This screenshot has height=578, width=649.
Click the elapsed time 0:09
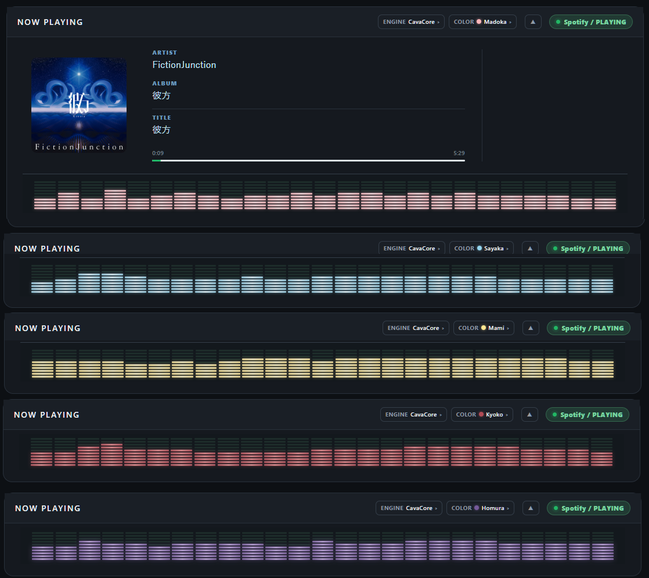(x=158, y=153)
